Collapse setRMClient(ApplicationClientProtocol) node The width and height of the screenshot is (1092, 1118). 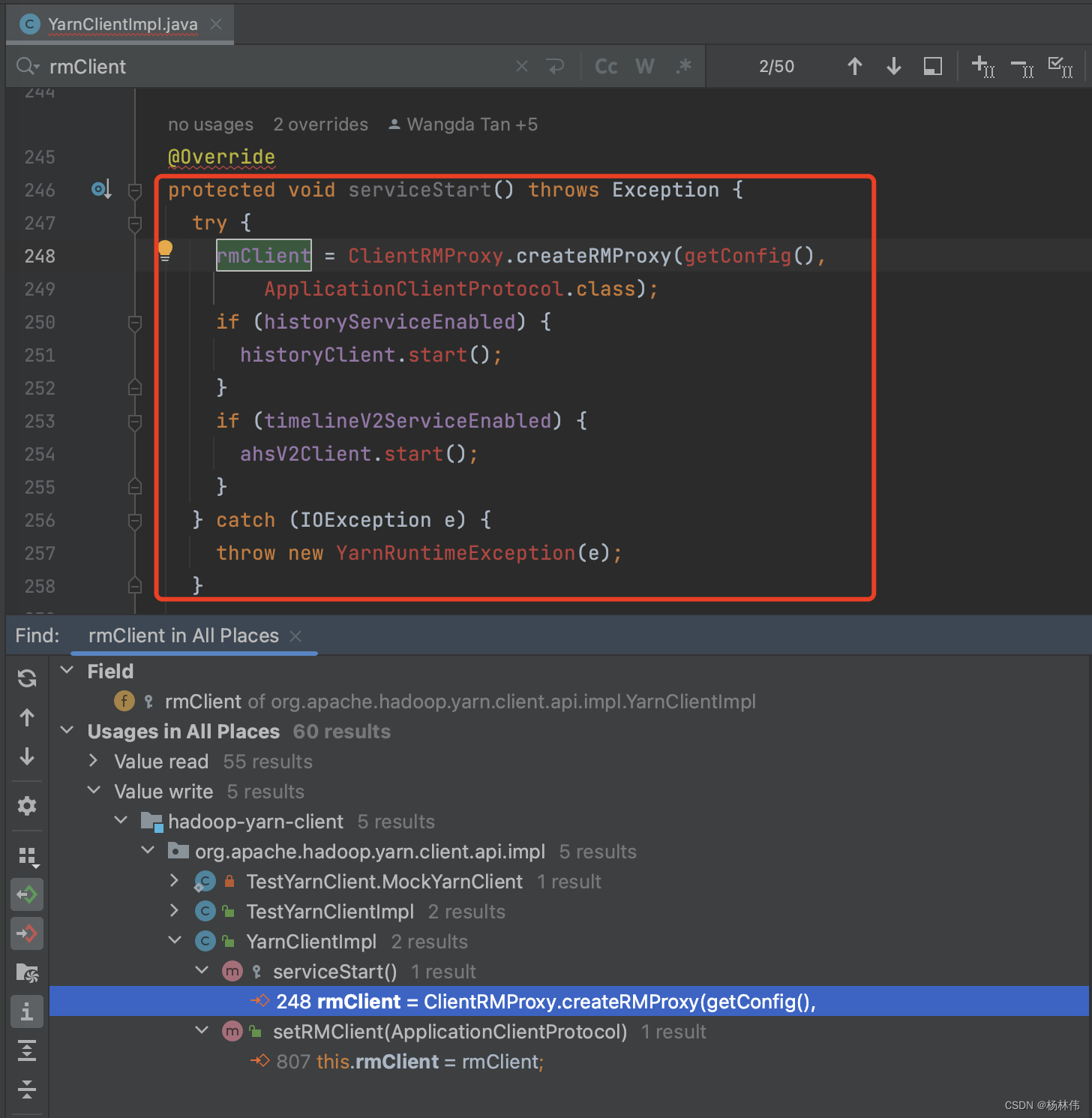[x=202, y=1030]
